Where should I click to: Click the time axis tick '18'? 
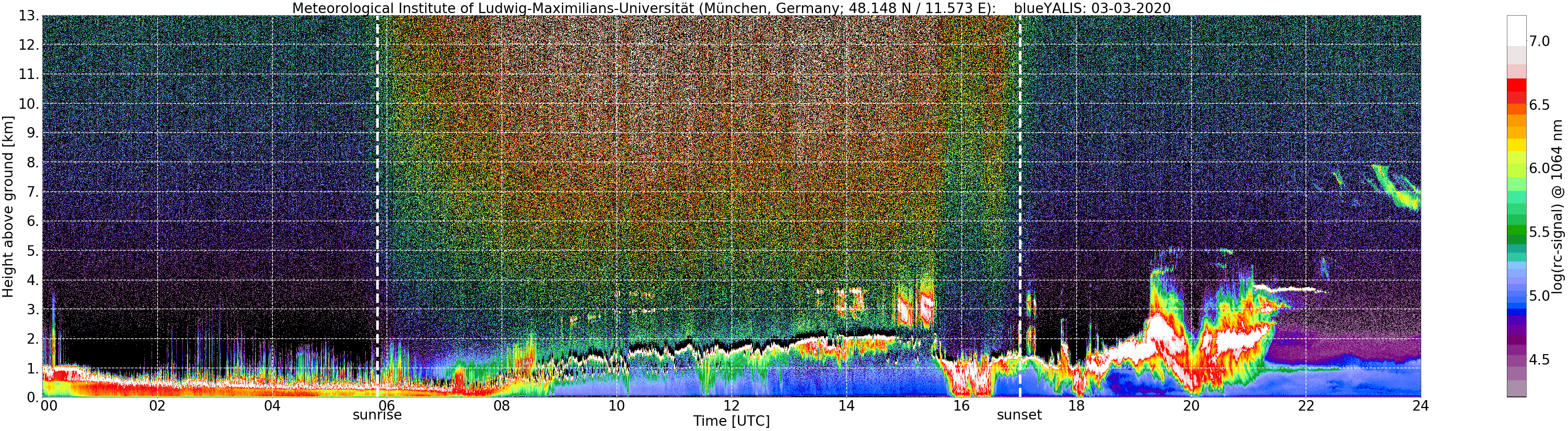click(x=1076, y=406)
